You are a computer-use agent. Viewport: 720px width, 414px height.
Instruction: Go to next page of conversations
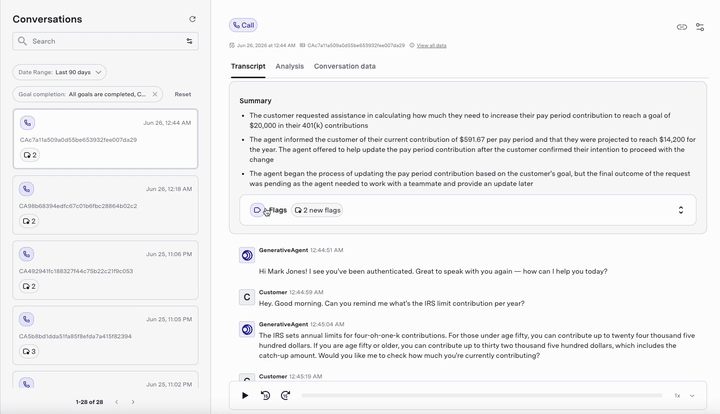coord(133,402)
